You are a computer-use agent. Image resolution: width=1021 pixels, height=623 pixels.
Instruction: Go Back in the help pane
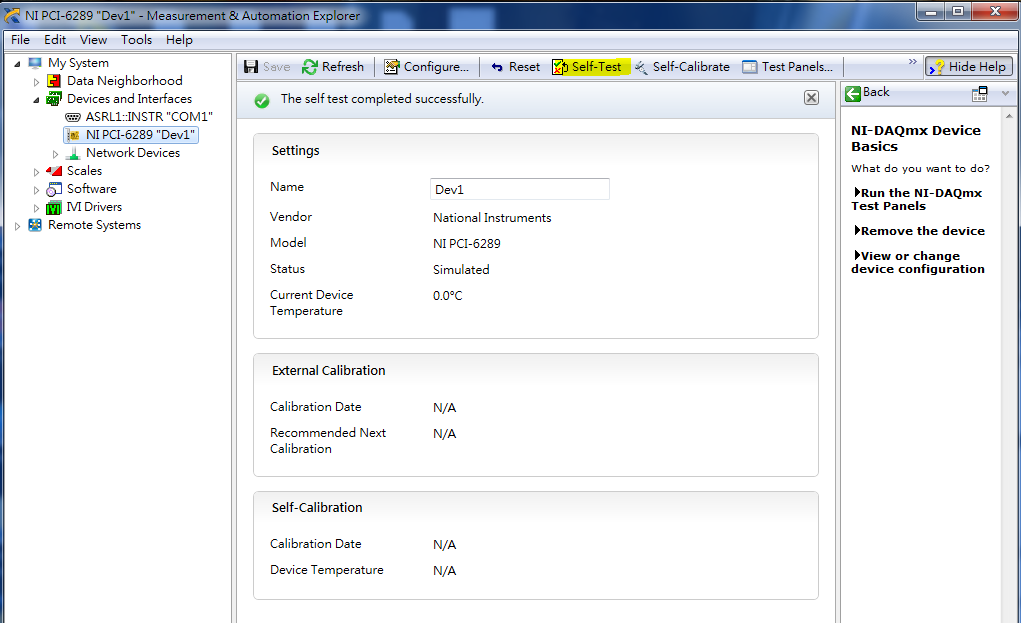click(x=867, y=92)
